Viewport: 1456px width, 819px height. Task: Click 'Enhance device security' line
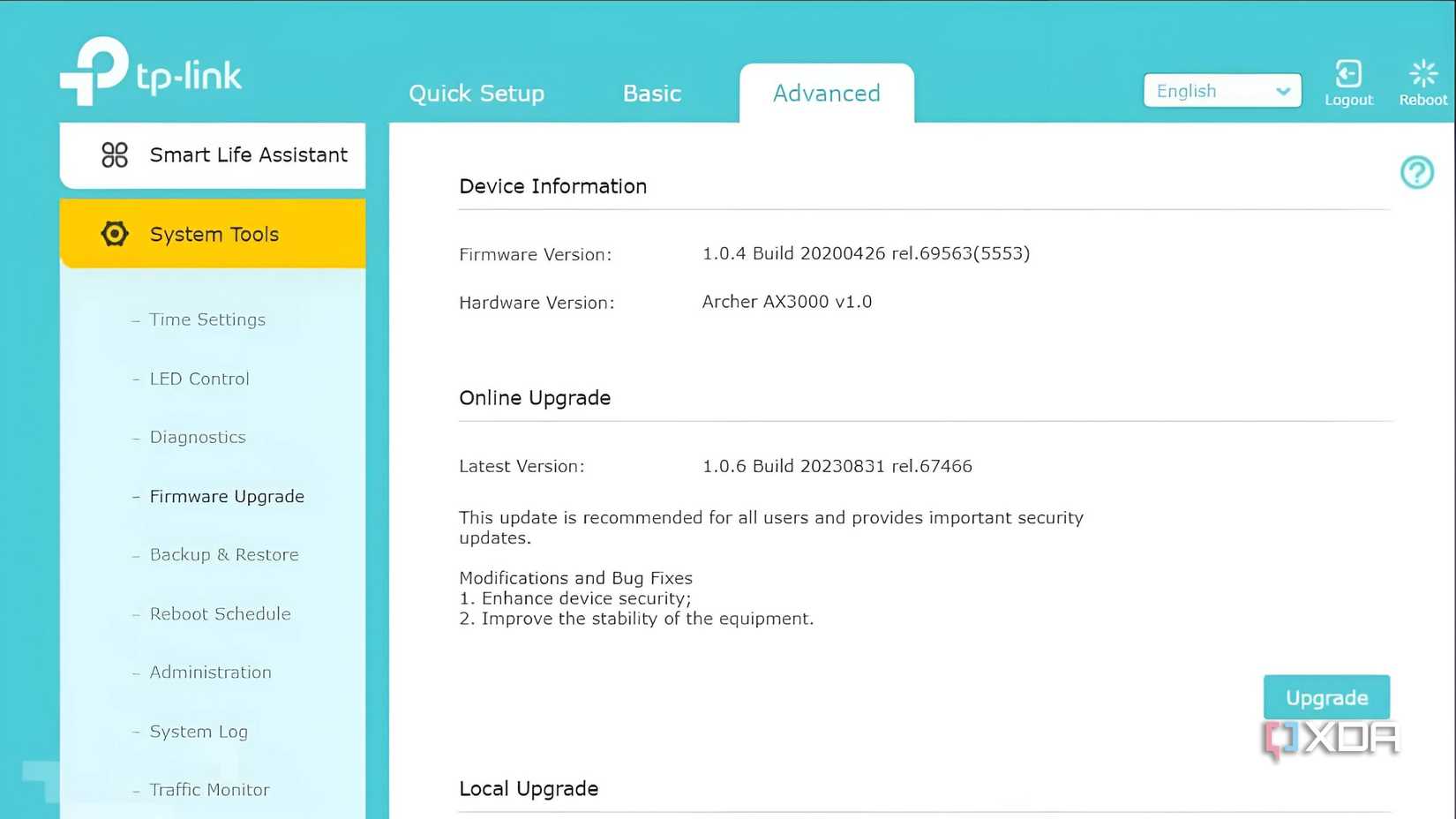(575, 598)
